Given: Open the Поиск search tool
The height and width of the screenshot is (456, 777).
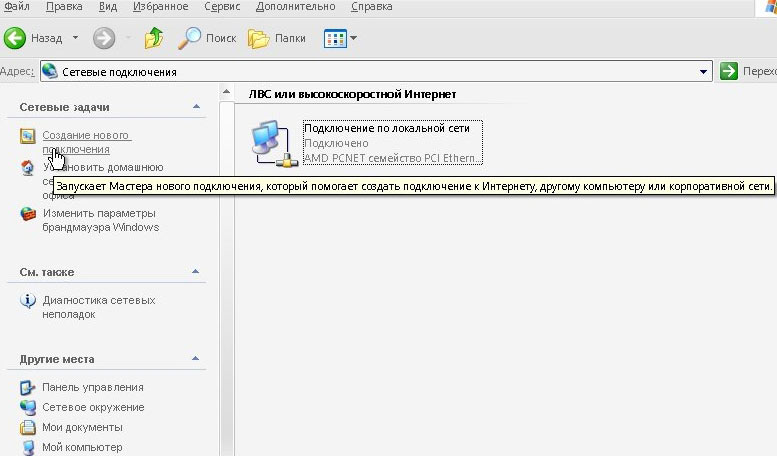Looking at the screenshot, I should pyautogui.click(x=206, y=39).
